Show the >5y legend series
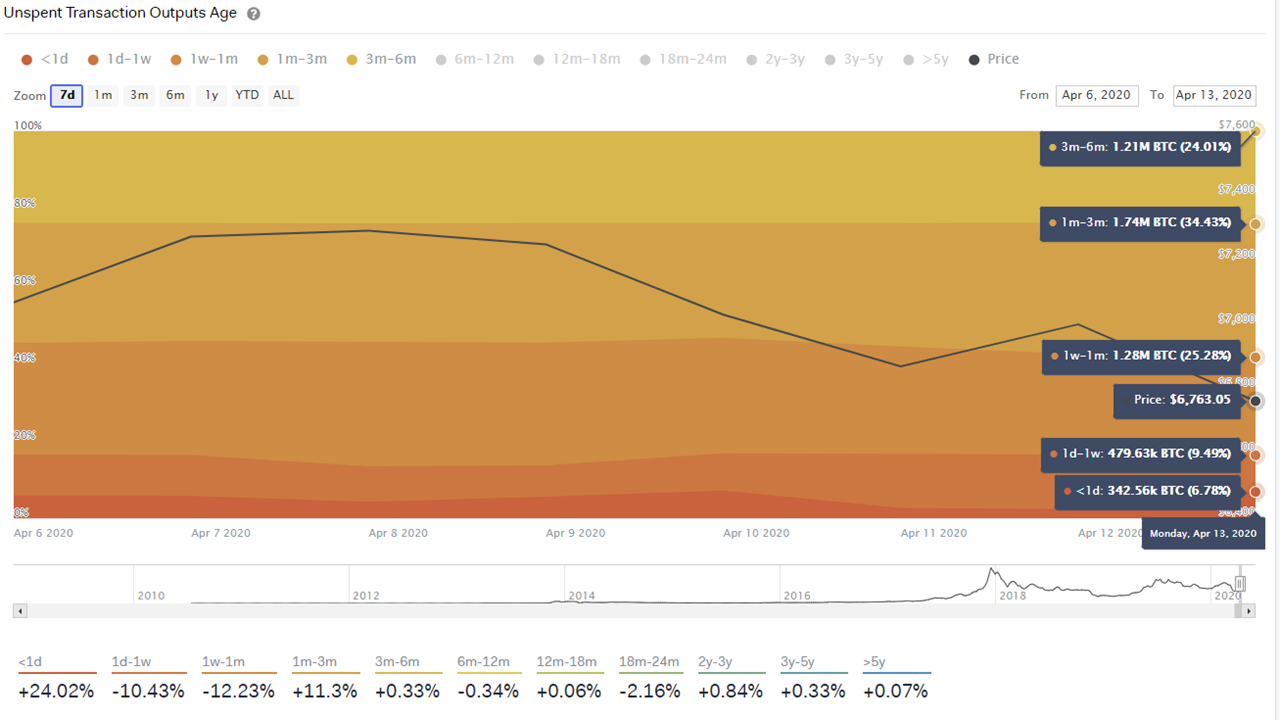The height and width of the screenshot is (720, 1280). tap(926, 59)
